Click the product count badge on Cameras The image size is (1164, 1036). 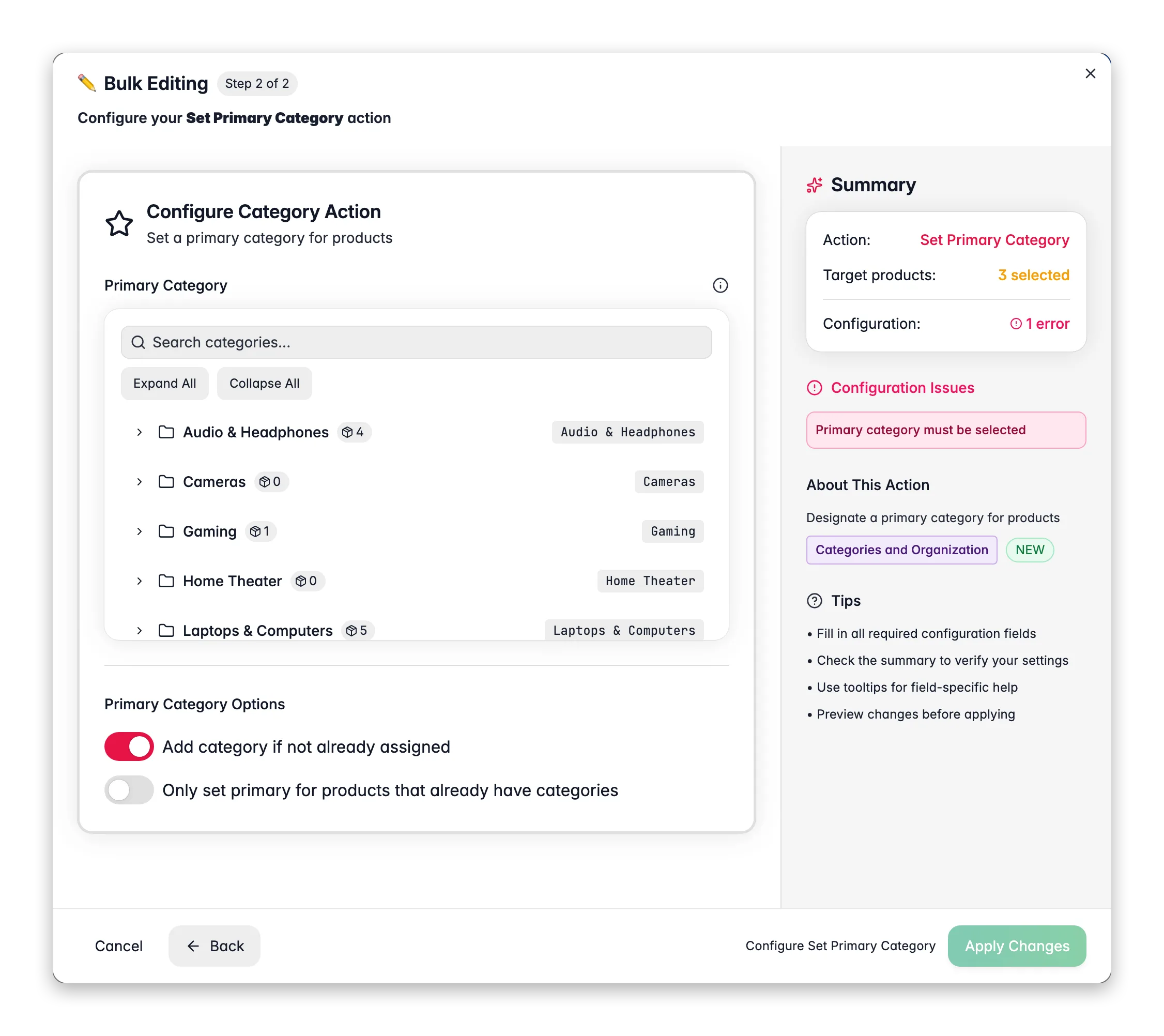point(271,482)
